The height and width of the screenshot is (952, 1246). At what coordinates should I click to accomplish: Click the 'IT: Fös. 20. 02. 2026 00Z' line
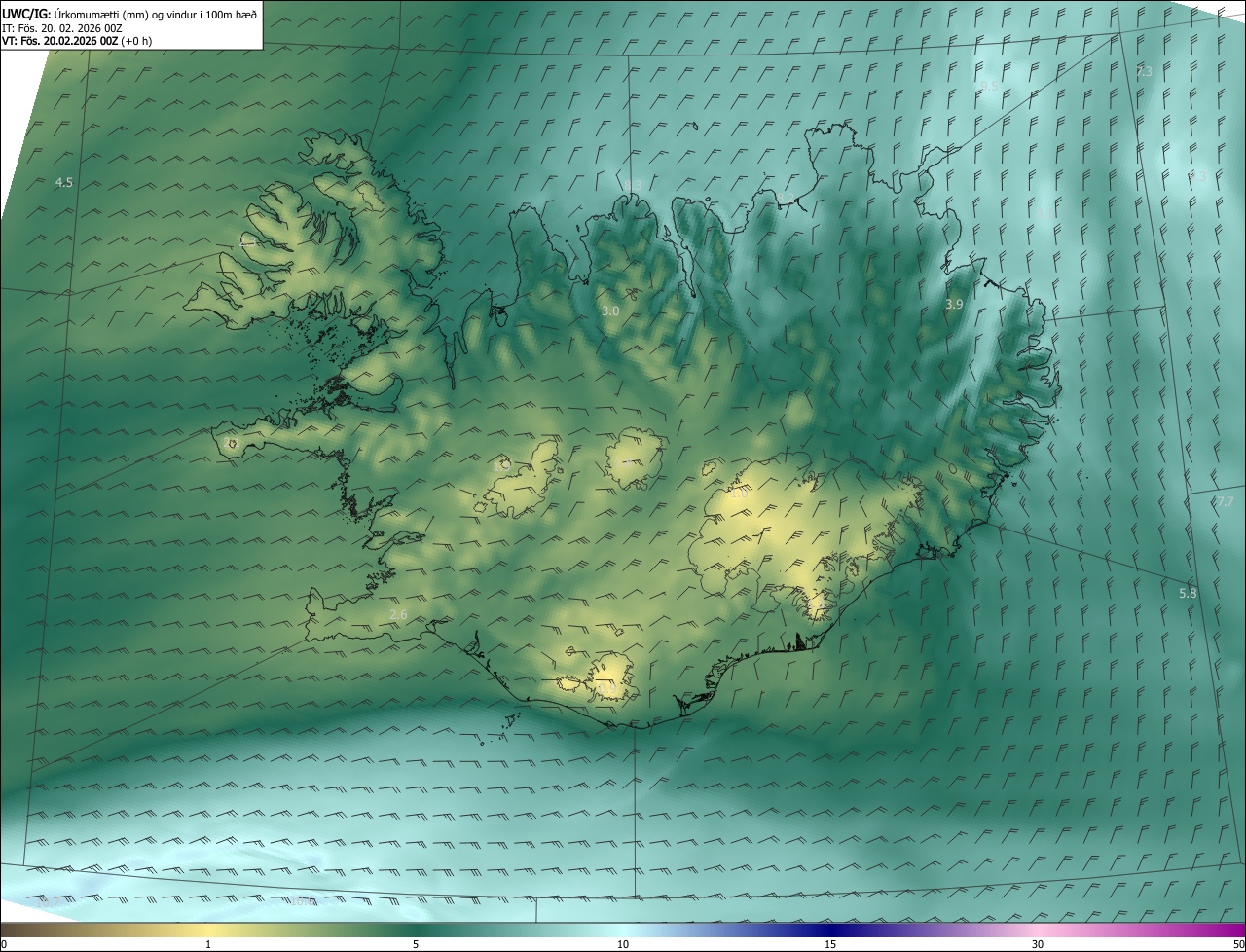click(61, 28)
